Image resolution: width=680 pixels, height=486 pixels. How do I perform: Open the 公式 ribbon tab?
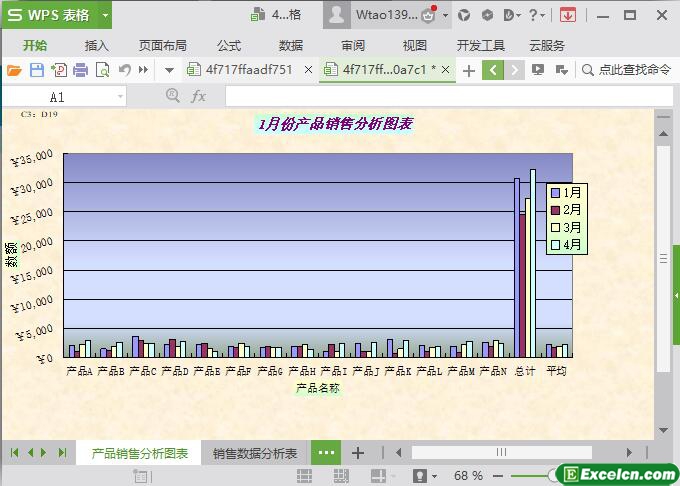pos(229,45)
